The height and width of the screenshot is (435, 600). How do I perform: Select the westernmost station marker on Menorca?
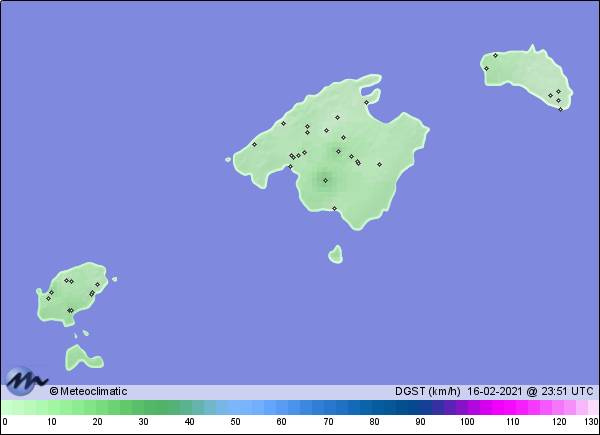coord(486,69)
